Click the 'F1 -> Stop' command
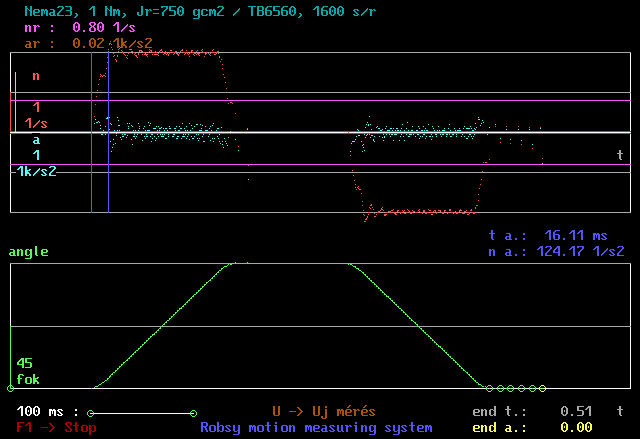The image size is (640, 439). click(58, 428)
